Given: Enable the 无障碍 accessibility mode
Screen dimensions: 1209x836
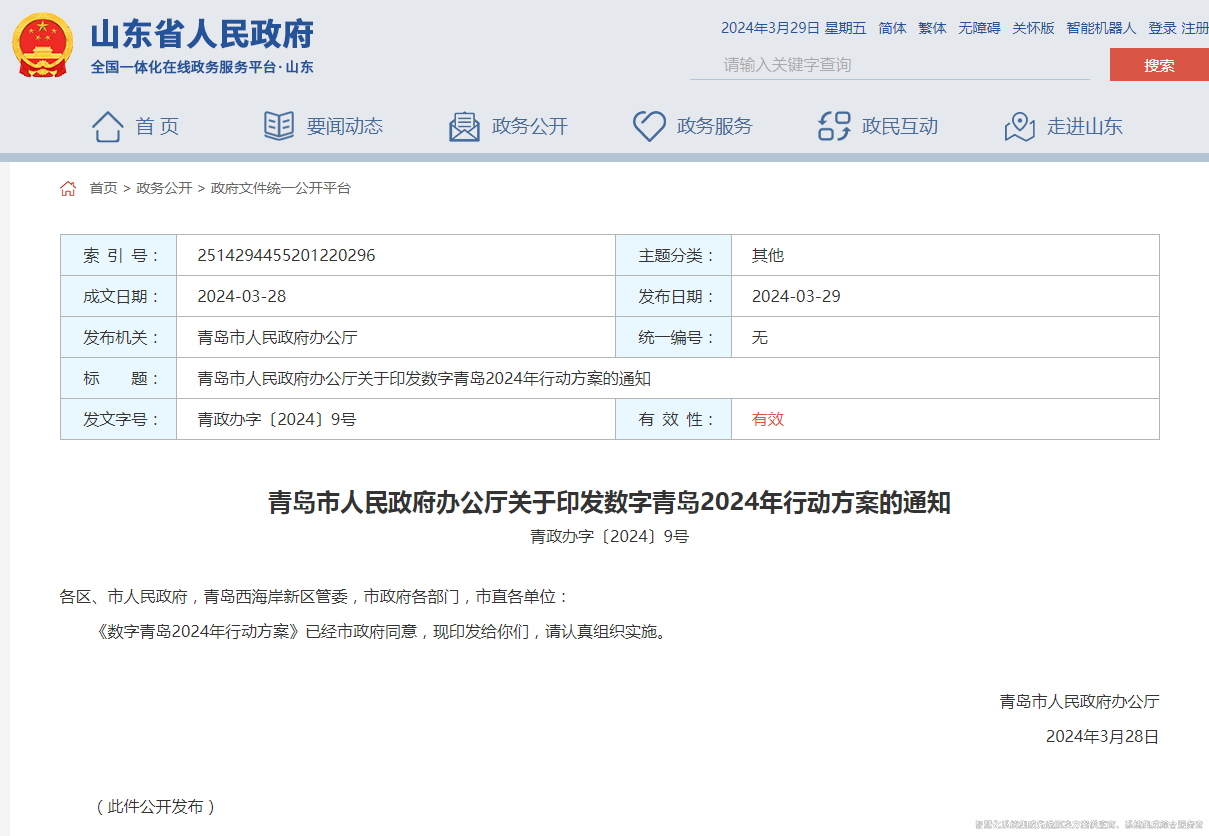Looking at the screenshot, I should [978, 28].
